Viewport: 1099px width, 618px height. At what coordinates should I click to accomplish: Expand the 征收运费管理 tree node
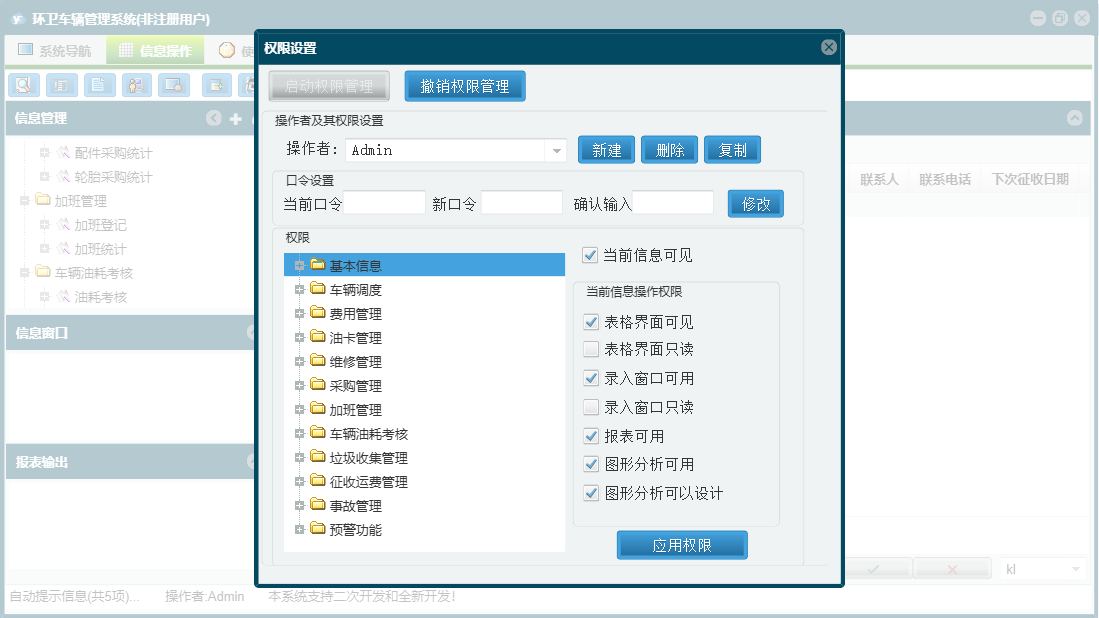coord(299,481)
